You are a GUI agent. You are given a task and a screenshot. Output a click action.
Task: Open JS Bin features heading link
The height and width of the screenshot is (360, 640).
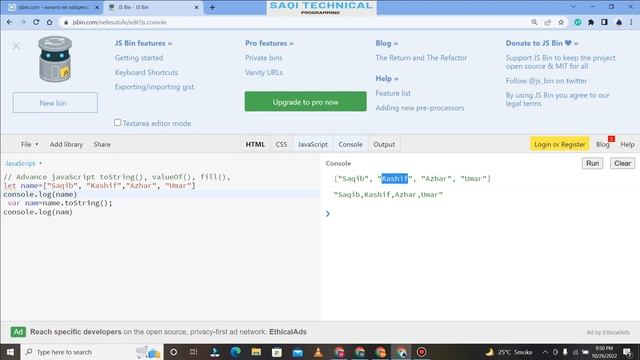[x=143, y=43]
